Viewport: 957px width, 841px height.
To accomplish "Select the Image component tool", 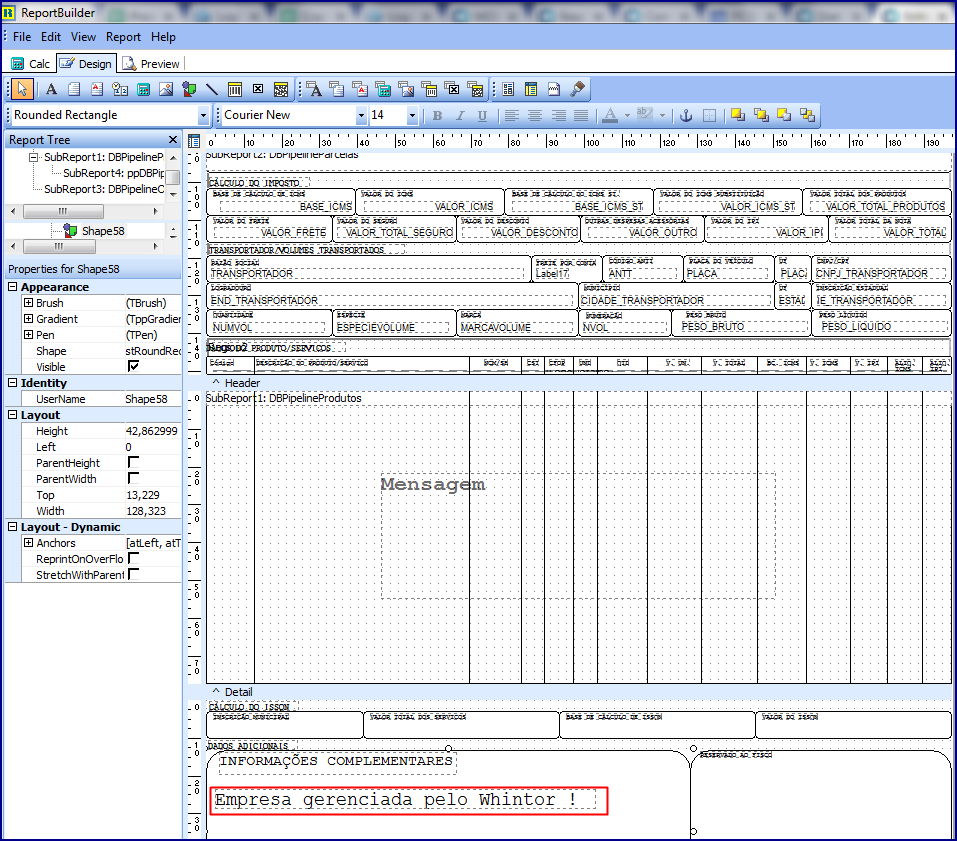I will pos(166,89).
